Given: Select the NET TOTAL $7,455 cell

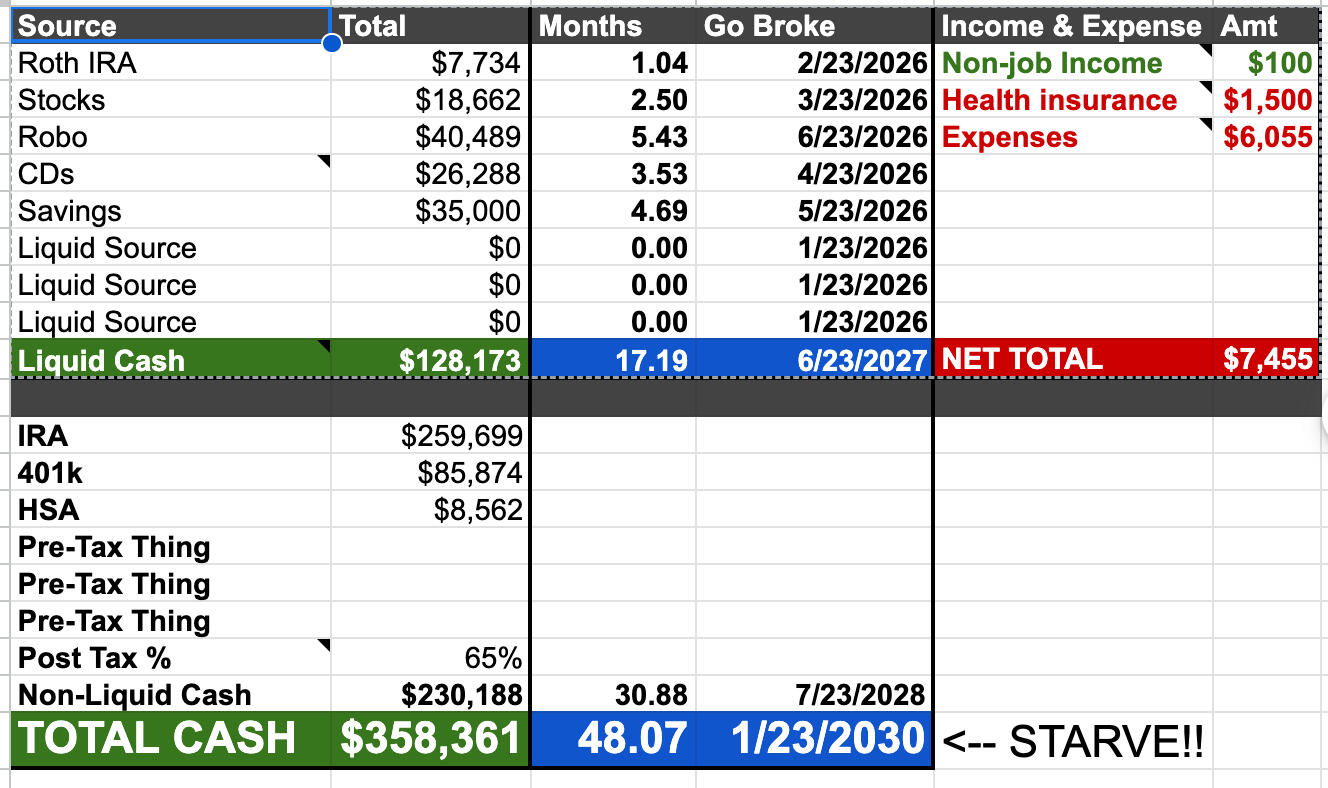Looking at the screenshot, I should 1266,360.
